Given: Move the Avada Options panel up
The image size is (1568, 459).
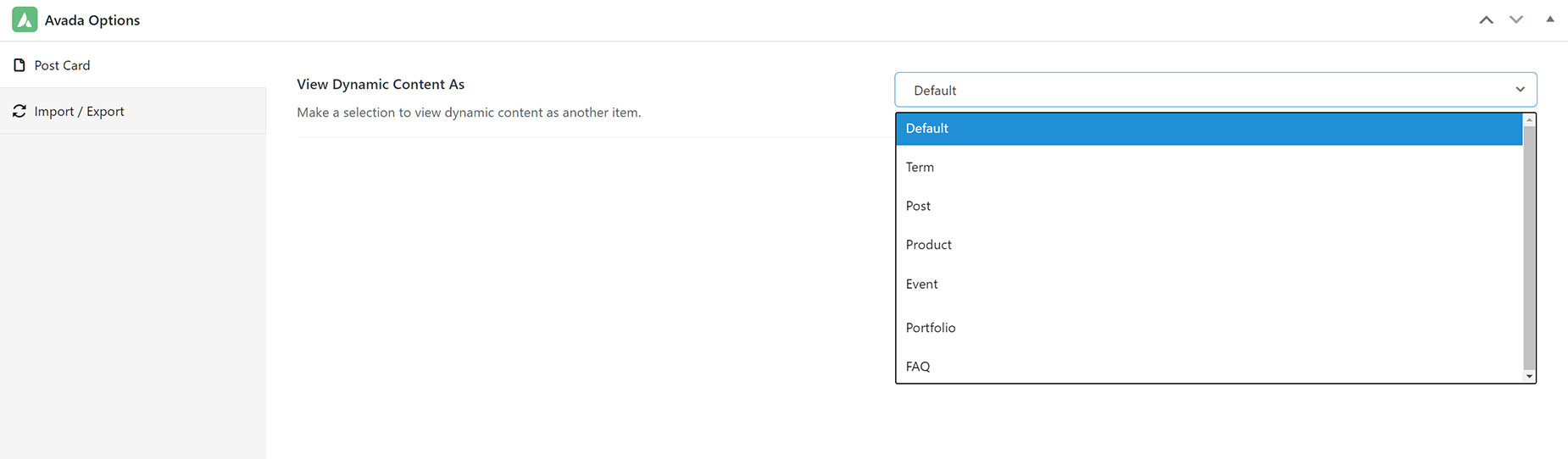Looking at the screenshot, I should pyautogui.click(x=1486, y=19).
